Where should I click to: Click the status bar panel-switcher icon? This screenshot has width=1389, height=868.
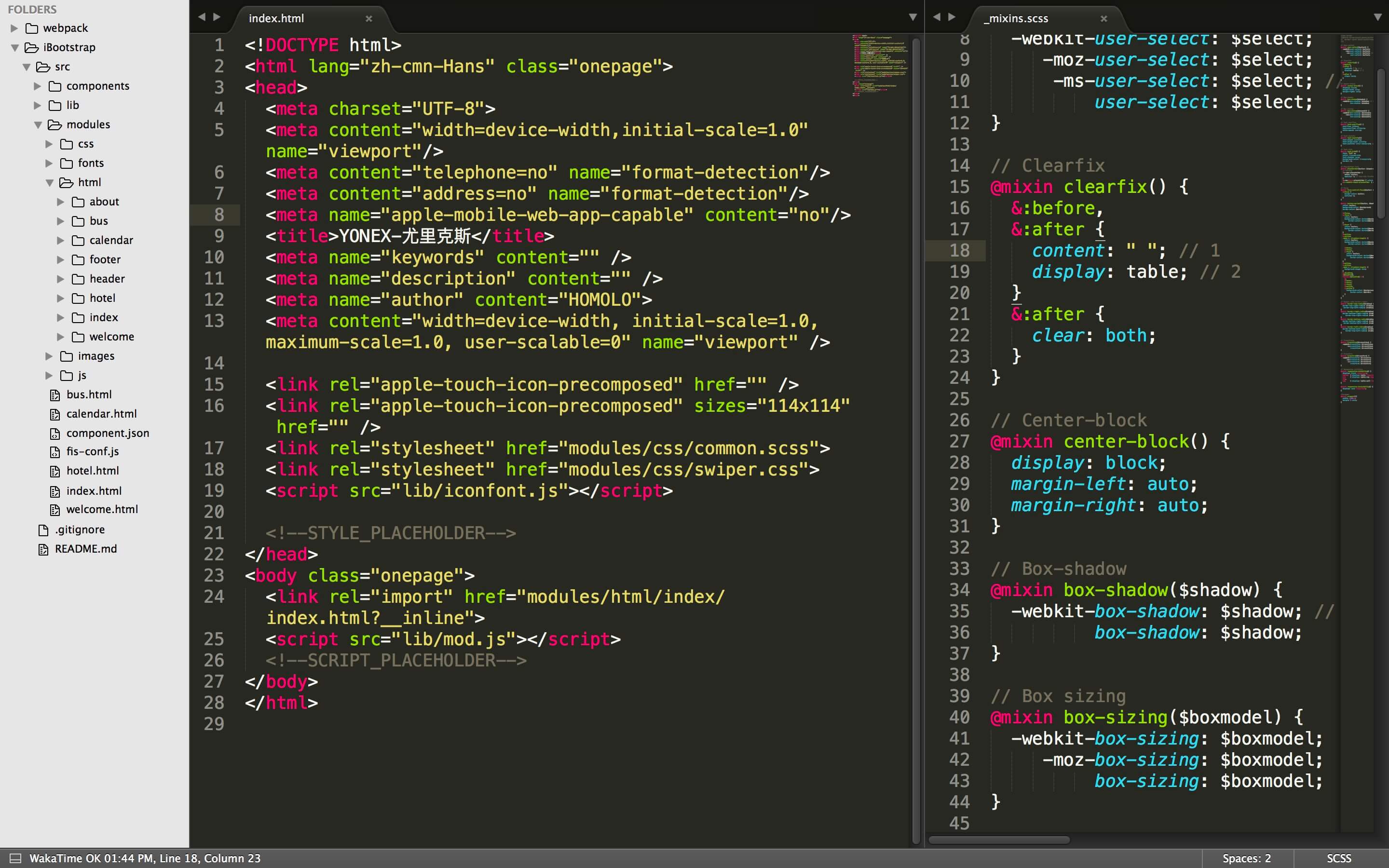15,858
